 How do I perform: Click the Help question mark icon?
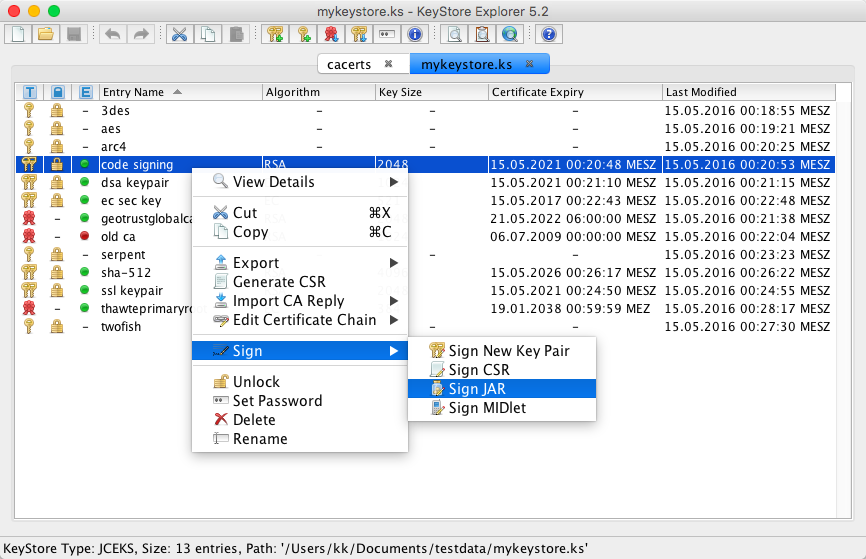click(547, 34)
